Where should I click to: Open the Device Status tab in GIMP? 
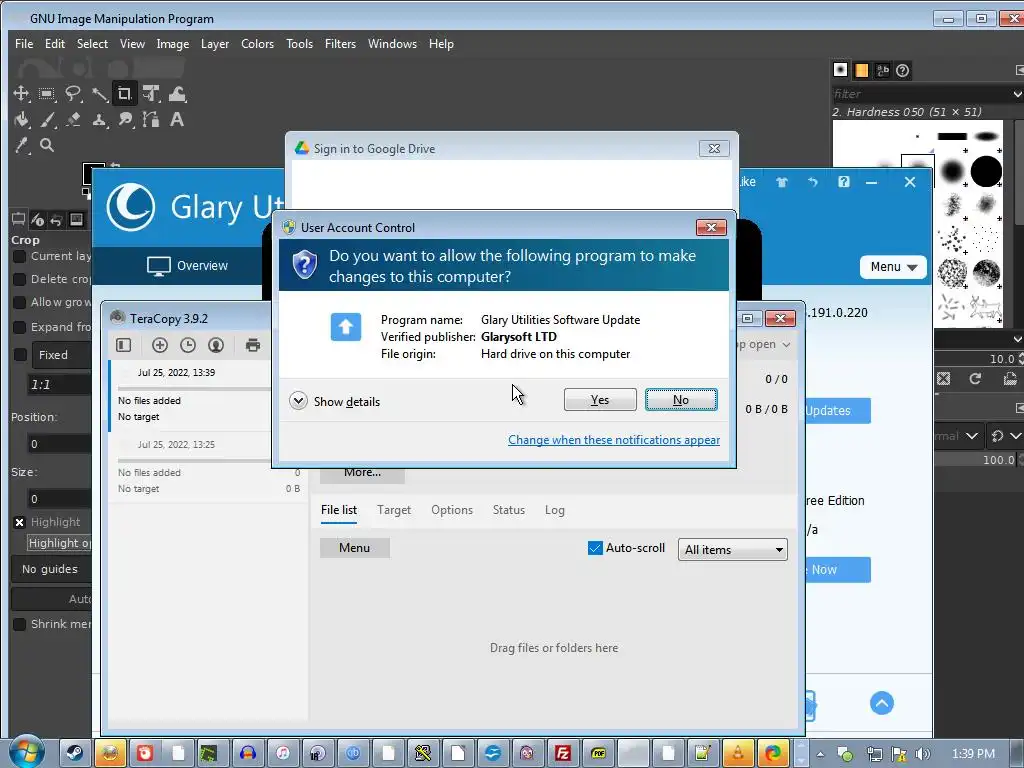pos(37,219)
